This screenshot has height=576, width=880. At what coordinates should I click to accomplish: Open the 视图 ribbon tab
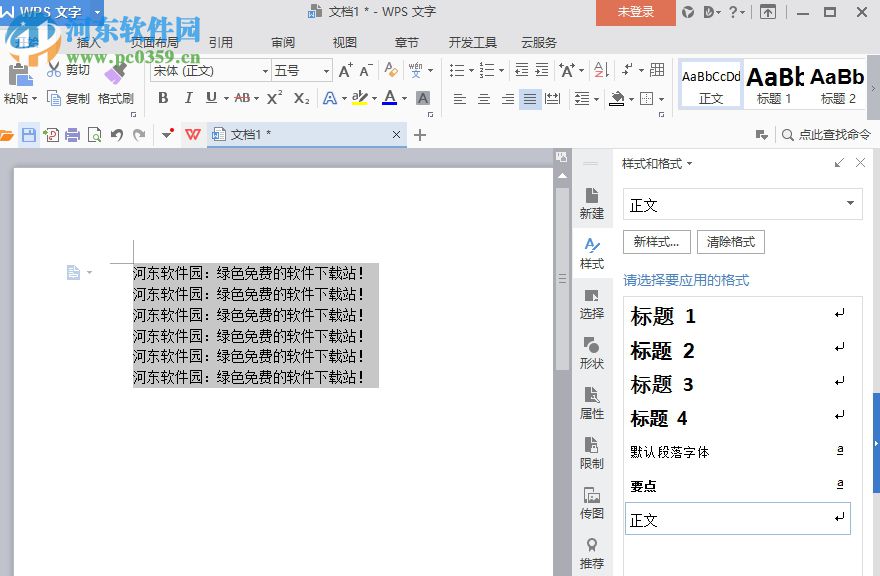click(x=345, y=43)
